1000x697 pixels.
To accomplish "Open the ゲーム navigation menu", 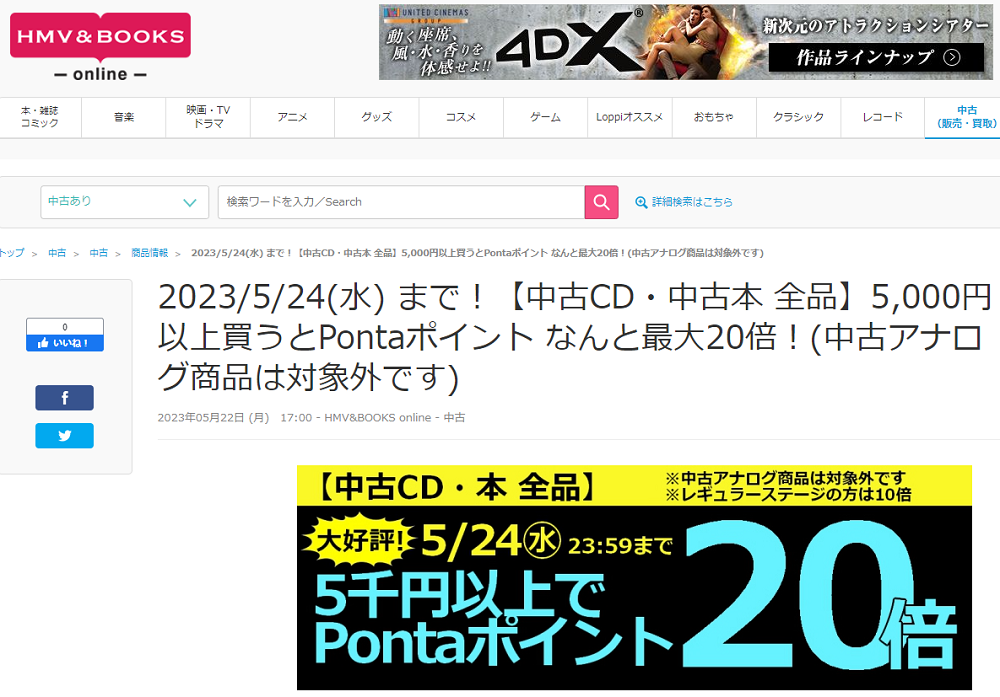I will pos(545,117).
